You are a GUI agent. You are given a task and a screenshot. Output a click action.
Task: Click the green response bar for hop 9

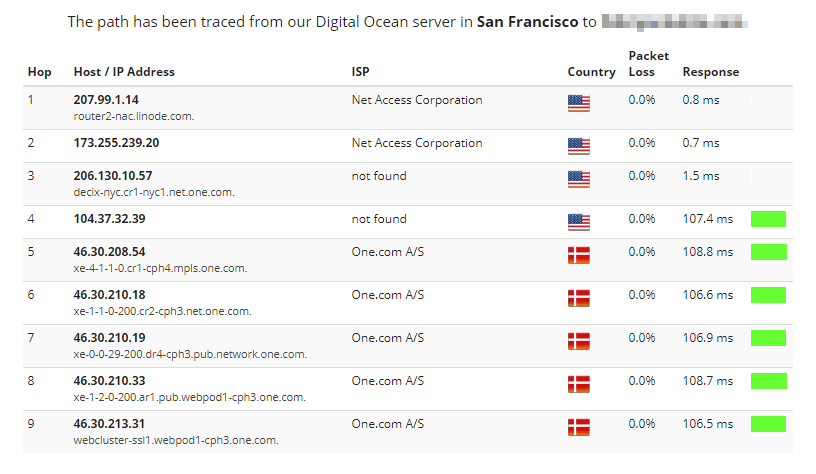click(x=768, y=424)
